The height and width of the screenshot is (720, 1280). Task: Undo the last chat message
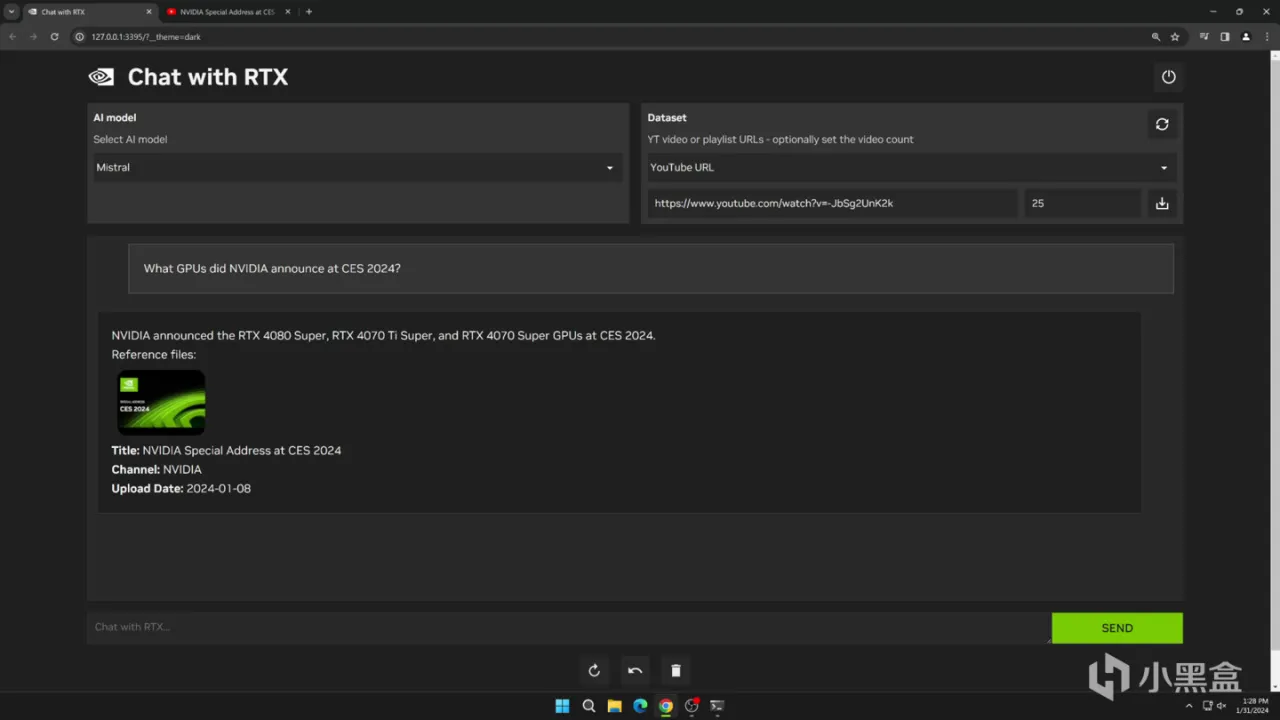pyautogui.click(x=635, y=670)
